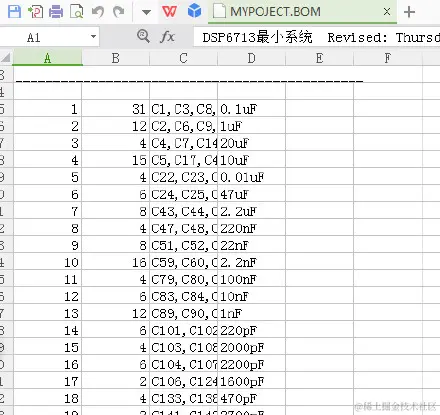Click the zoom magnifier icon by formula bar

coord(143,36)
